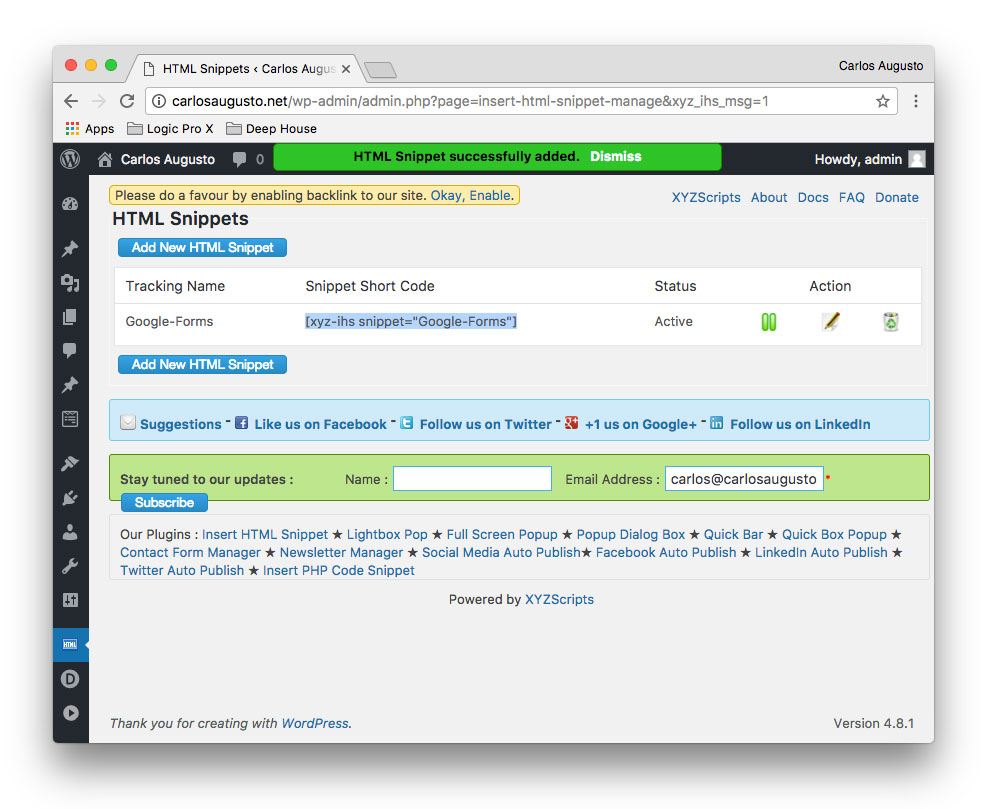993x809 pixels.
Task: Focus the Email Address field
Action: tap(744, 478)
